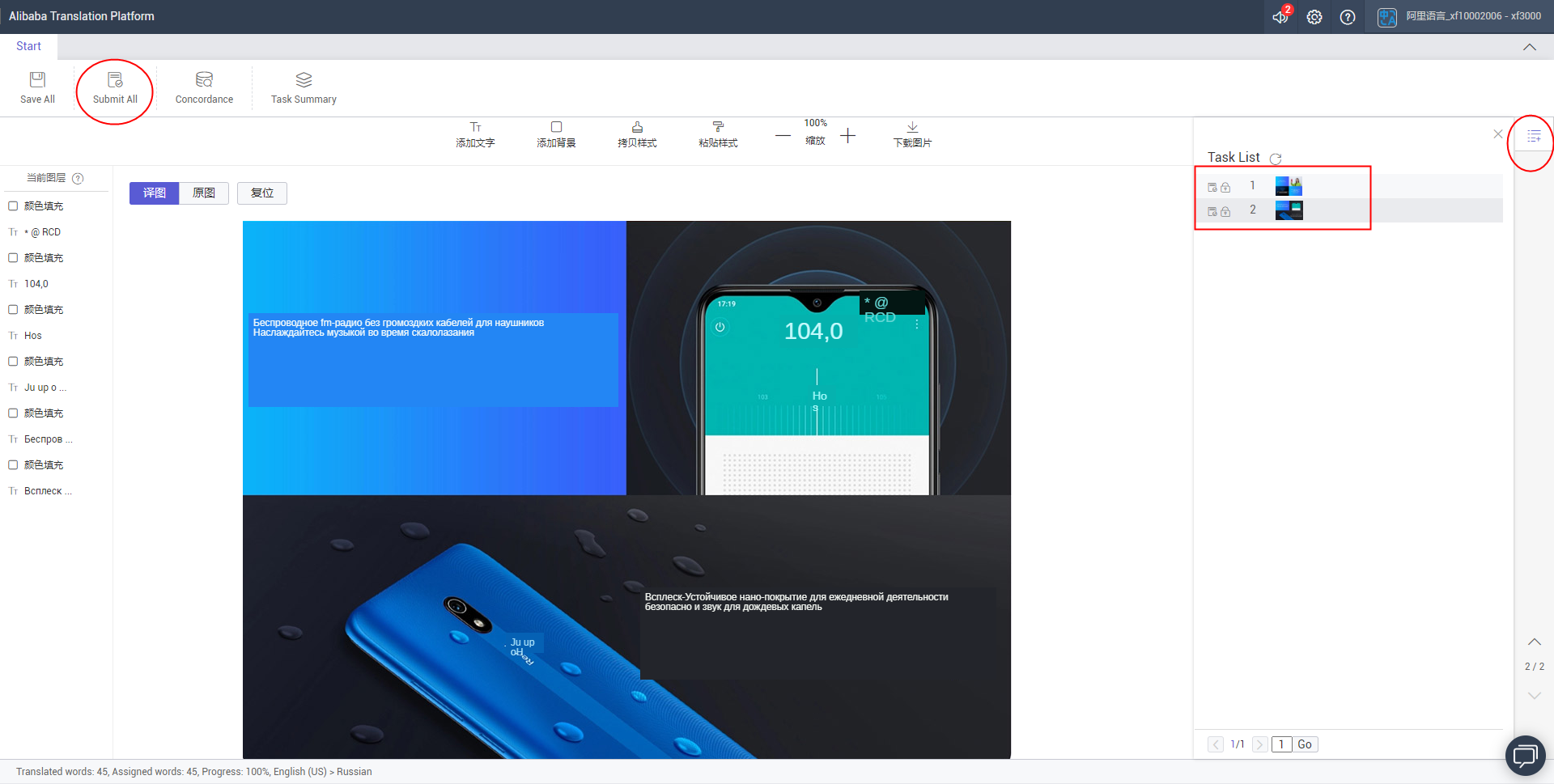Screen dimensions: 1554x784
Task: Select the 添加背景 add-background tool
Action: pos(556,134)
